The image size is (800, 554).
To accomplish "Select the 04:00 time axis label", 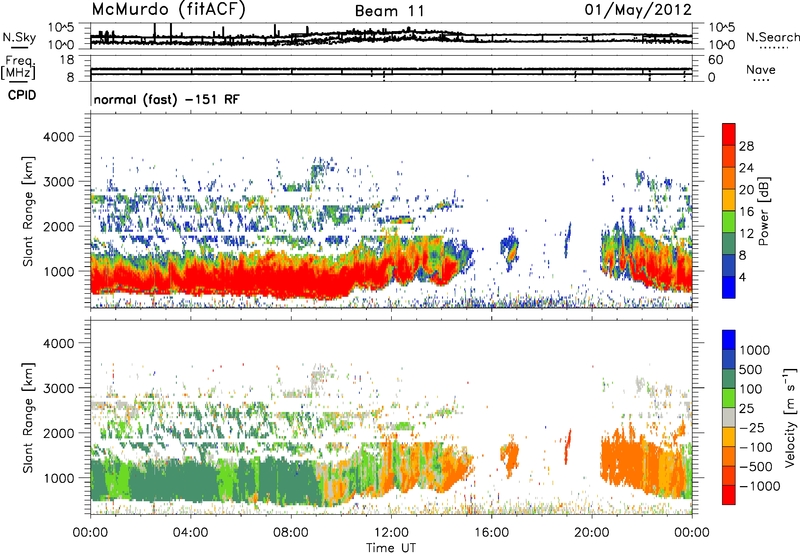I will tap(191, 533).
